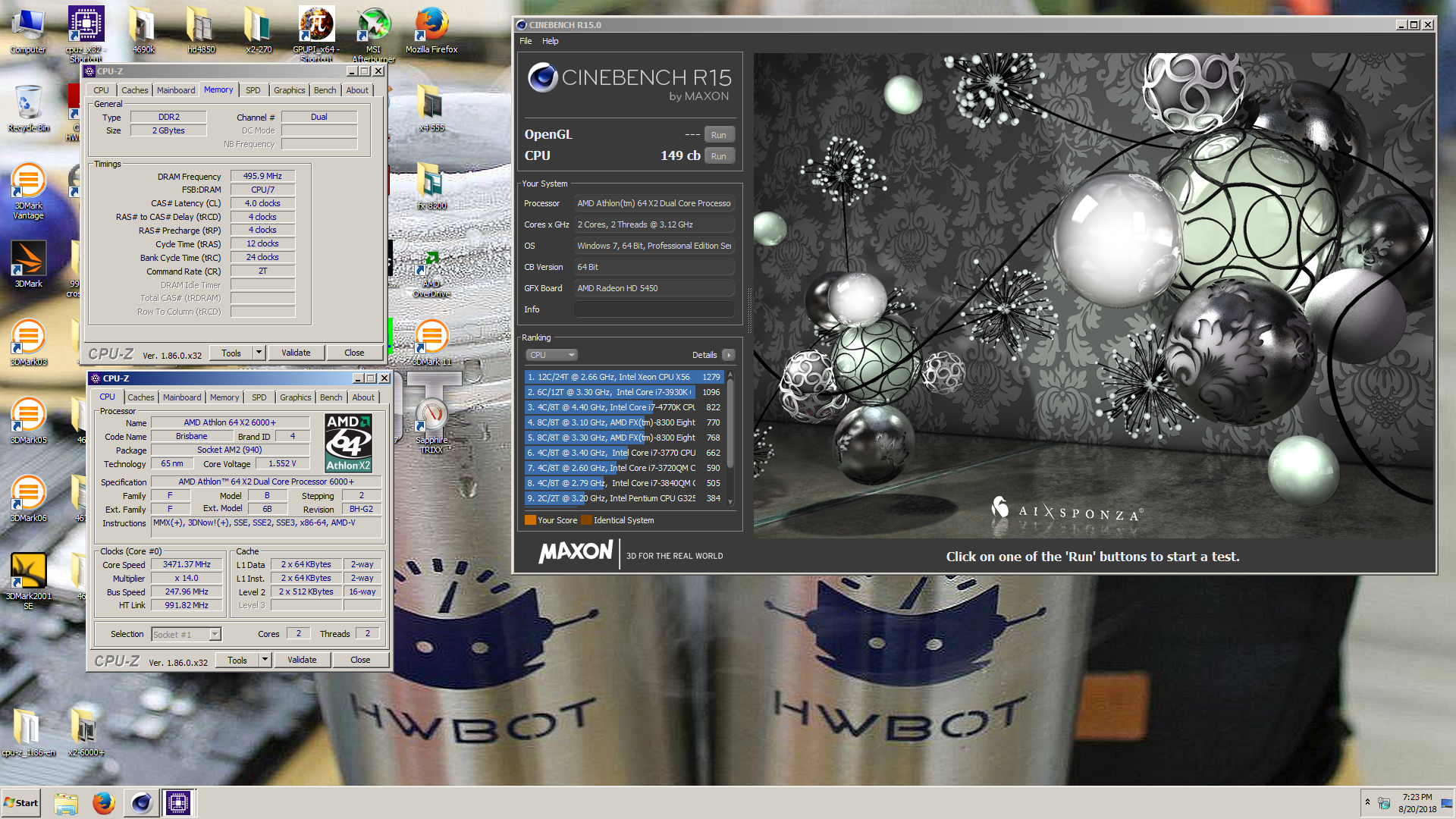Launch Mozilla Firefox desktop icon
Viewport: 1456px width, 819px height.
(x=431, y=30)
